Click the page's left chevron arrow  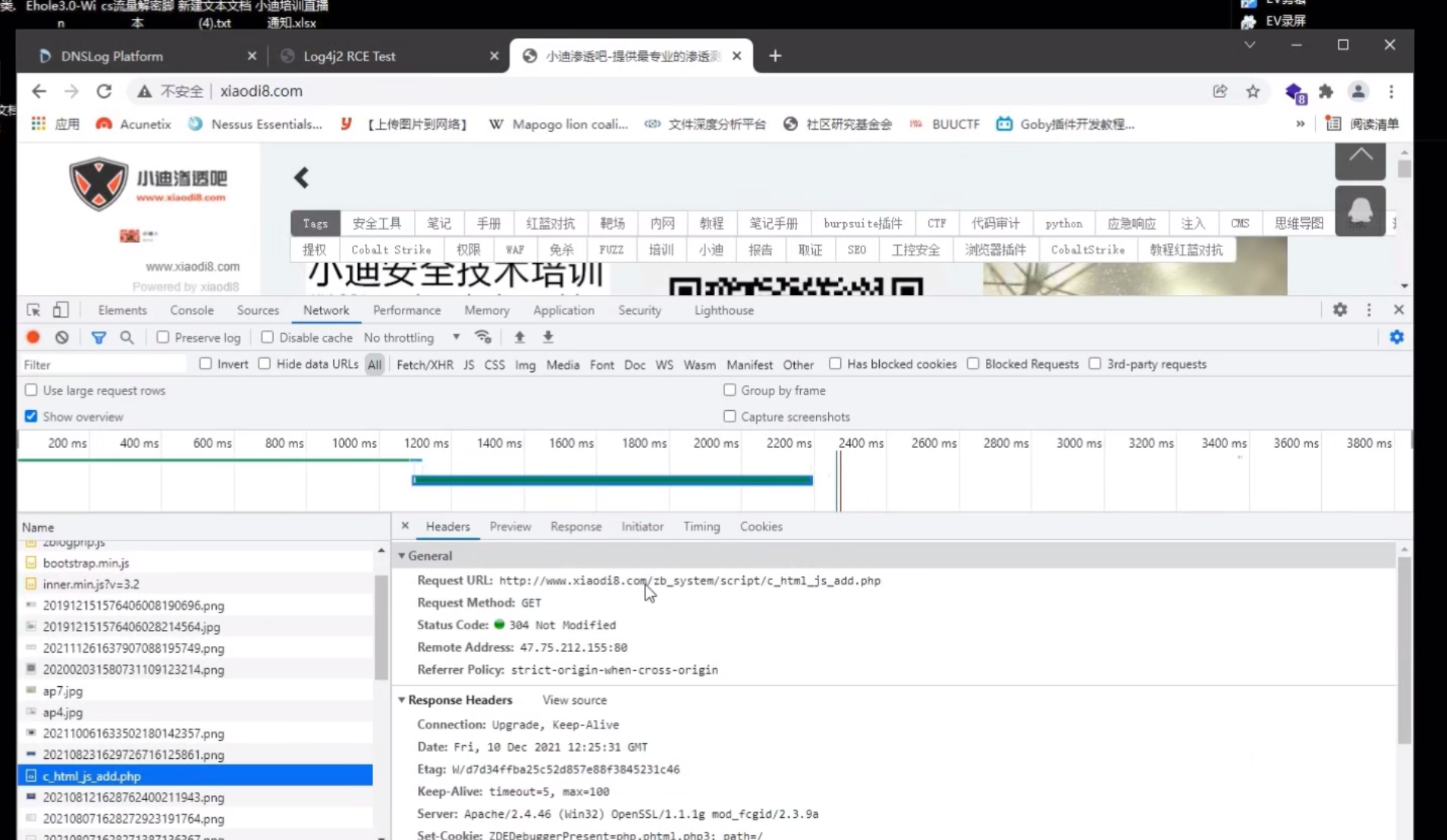(x=301, y=177)
